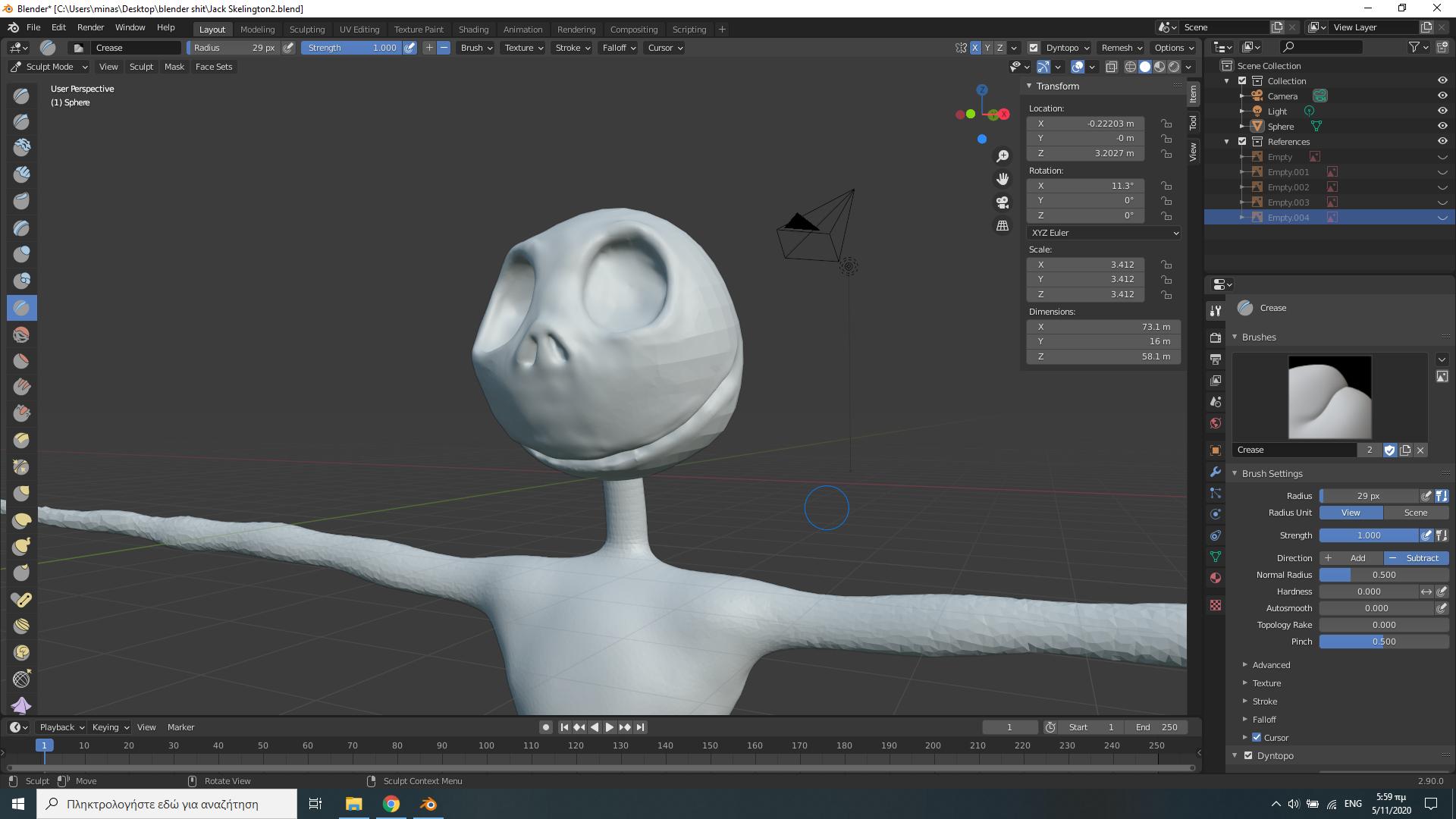The width and height of the screenshot is (1456, 819).
Task: Click the Normal Radius slider
Action: pyautogui.click(x=1382, y=575)
